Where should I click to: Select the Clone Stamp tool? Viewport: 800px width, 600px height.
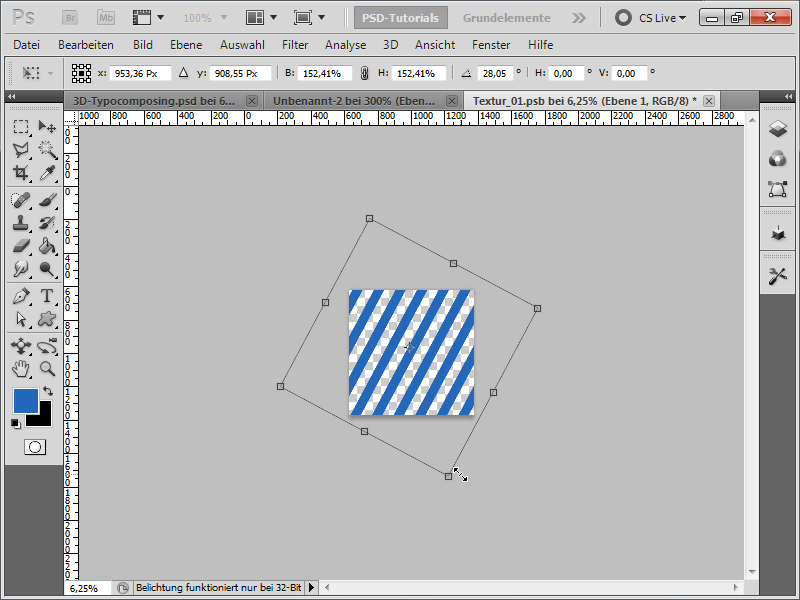(x=21, y=223)
